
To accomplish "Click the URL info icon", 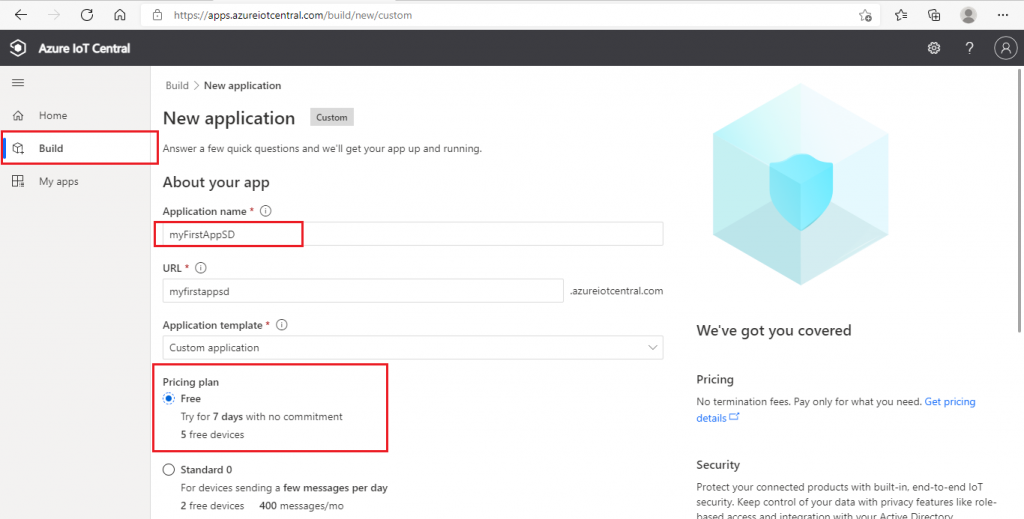I will click(x=201, y=268).
